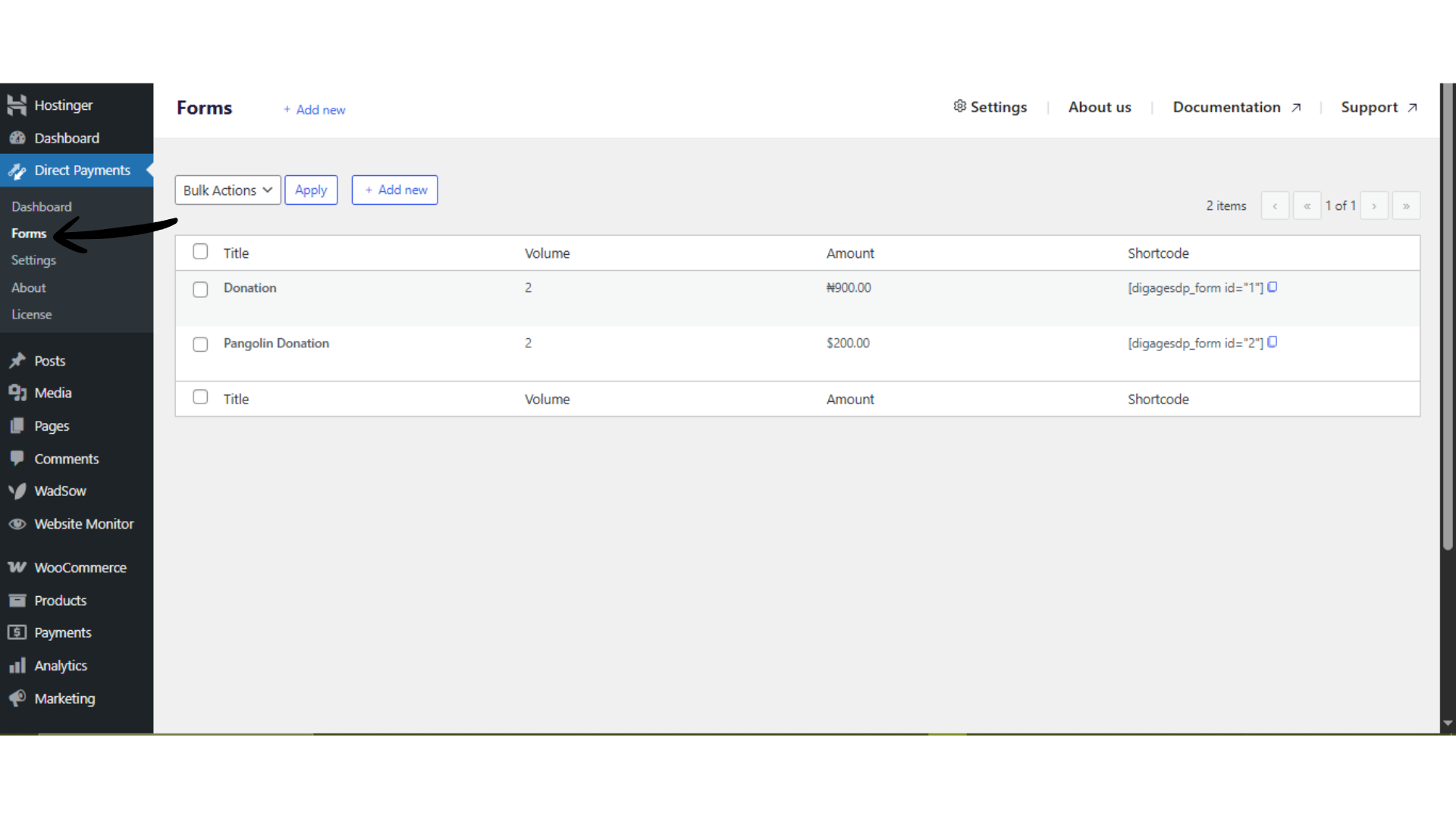This screenshot has height=819, width=1456.
Task: Go to next page arrow in pagination
Action: 1374,206
